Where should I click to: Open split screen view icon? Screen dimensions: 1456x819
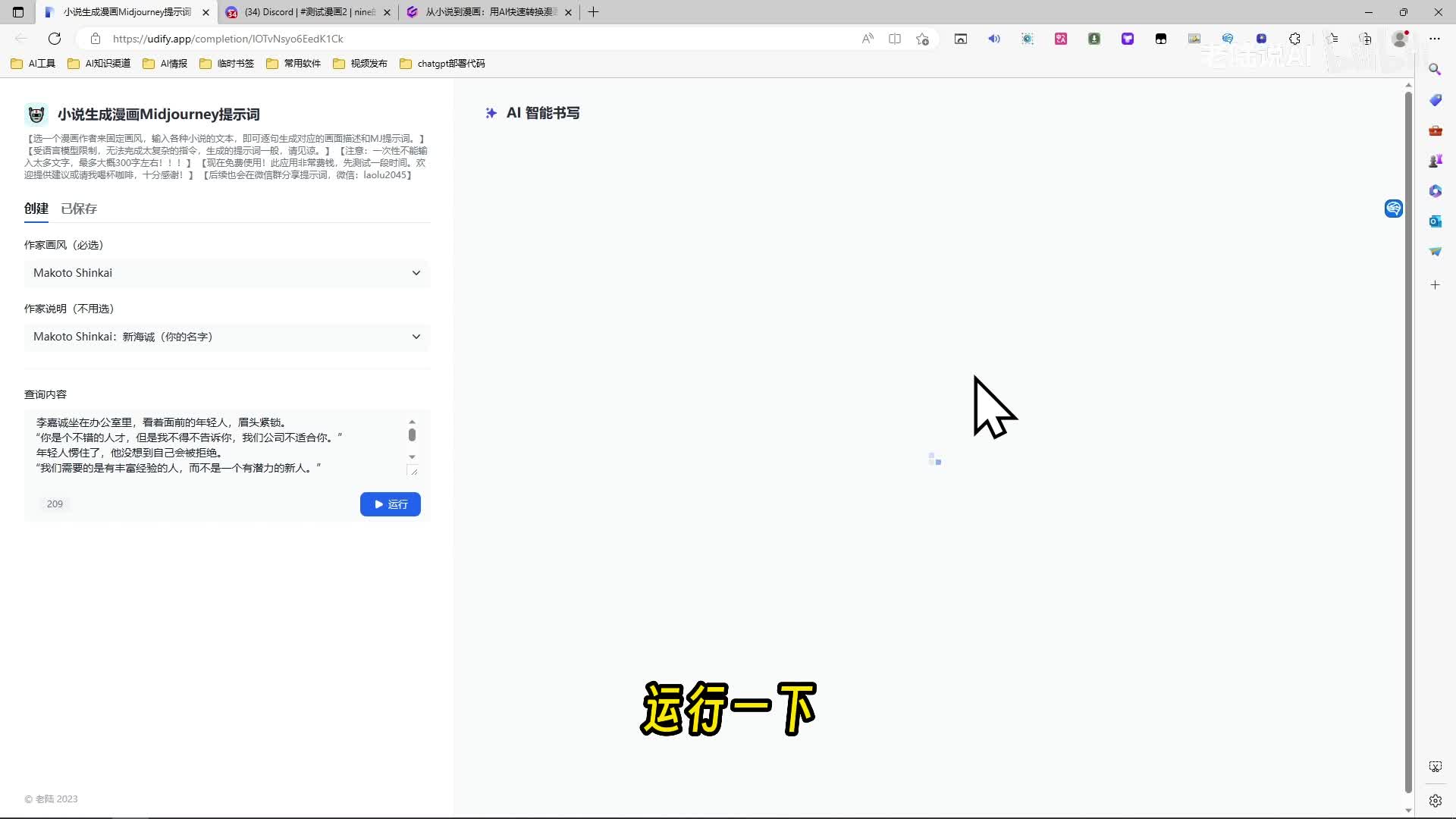click(895, 39)
